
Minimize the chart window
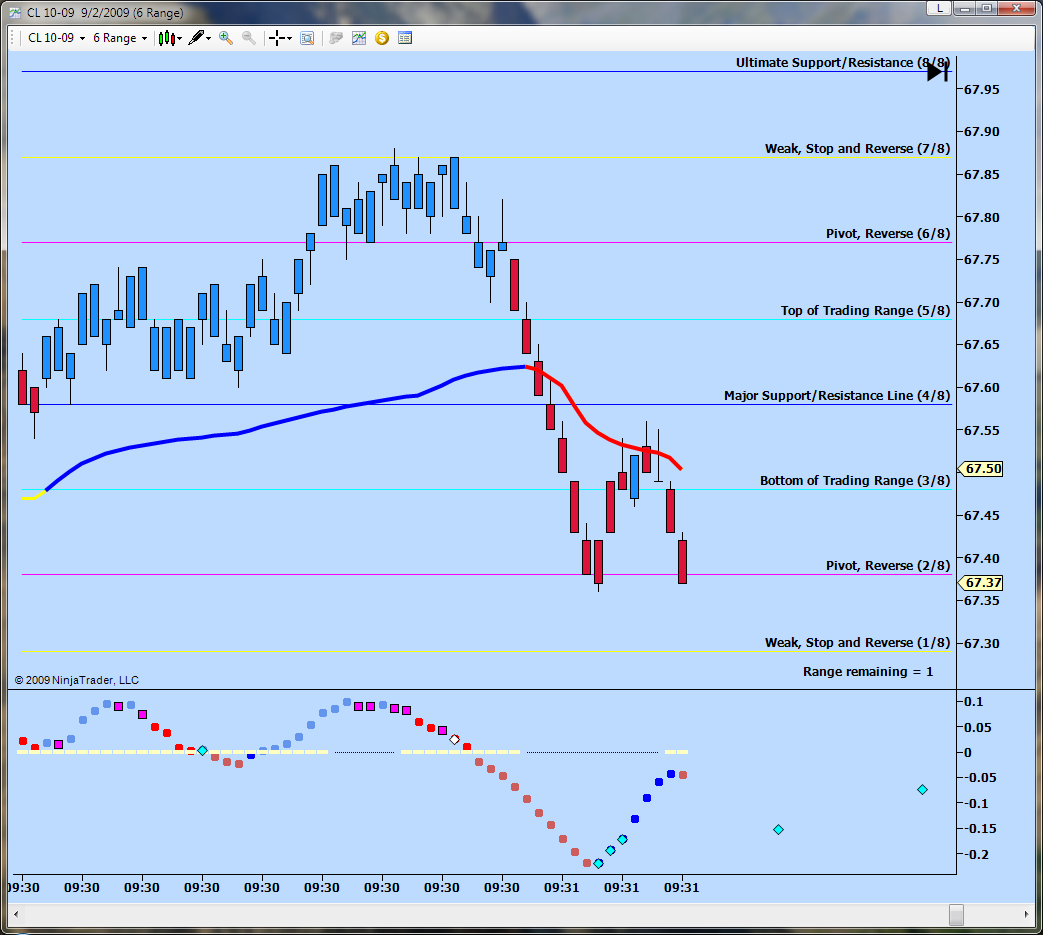pyautogui.click(x=965, y=8)
